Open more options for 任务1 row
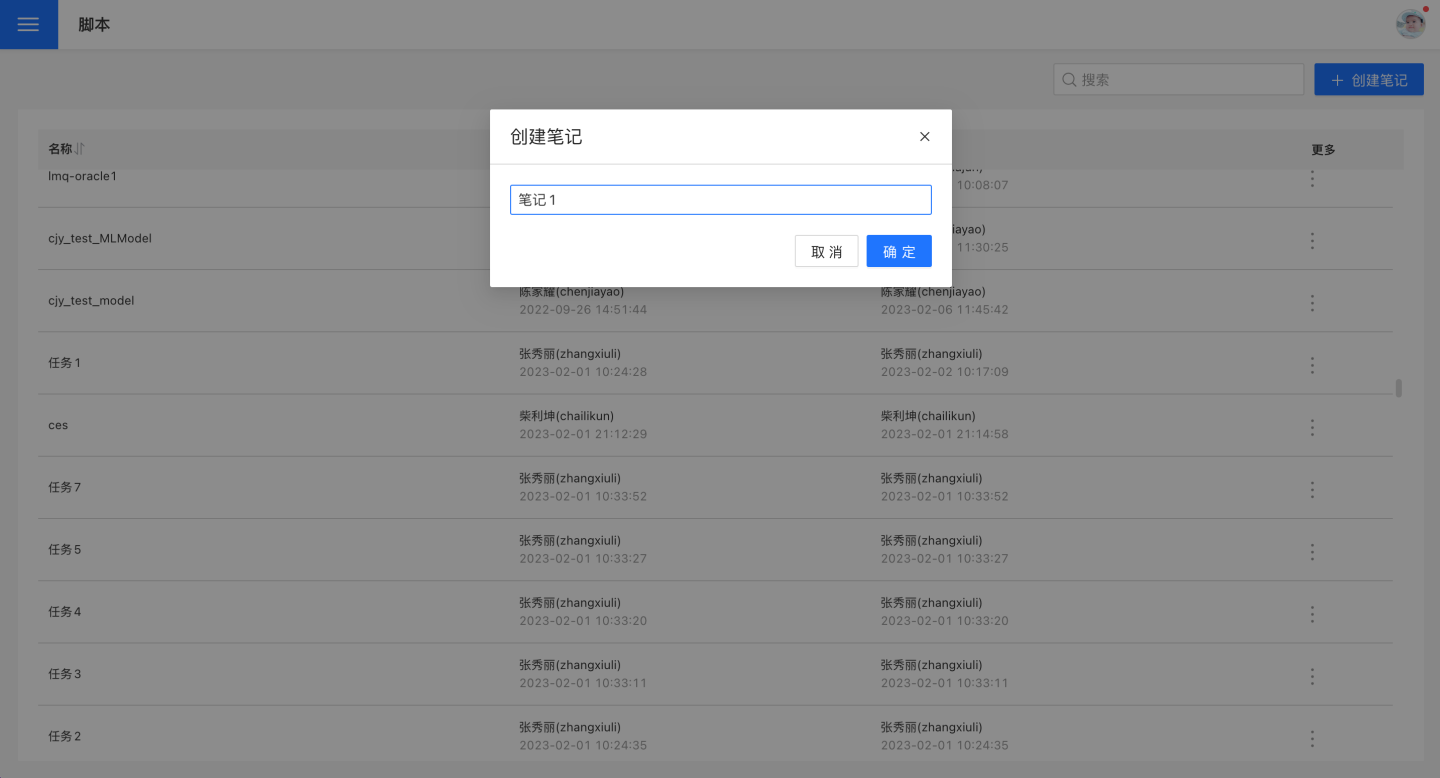The height and width of the screenshot is (778, 1440). 1312,365
